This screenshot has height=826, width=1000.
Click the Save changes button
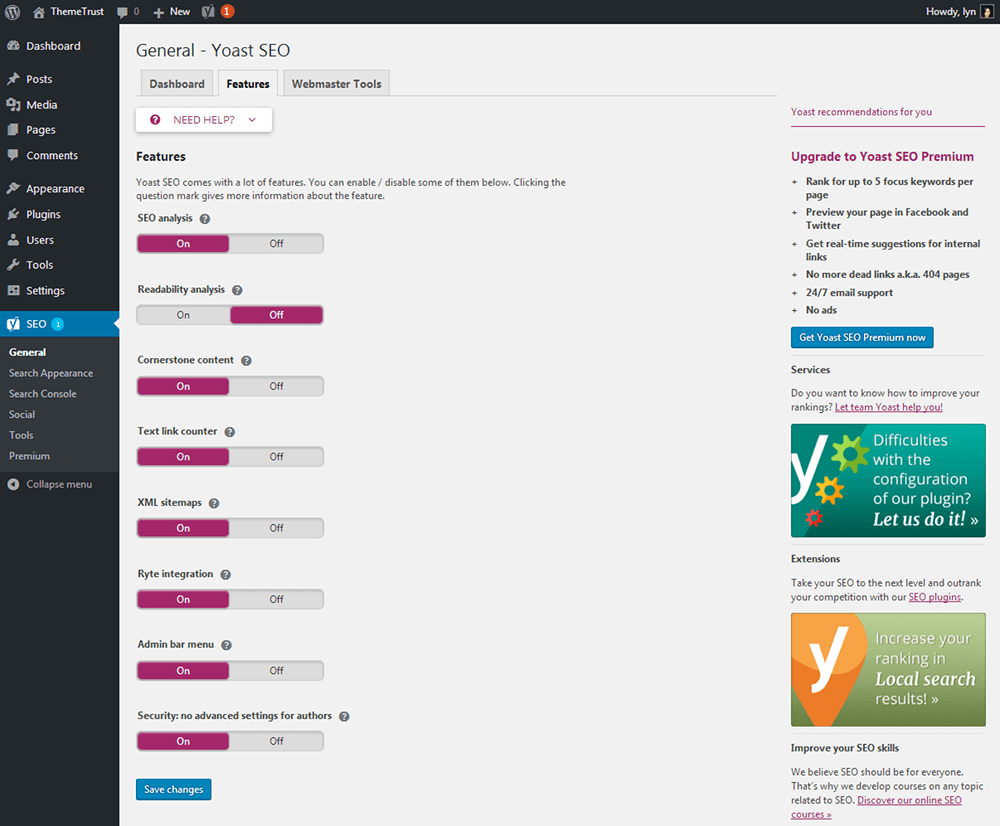pos(173,790)
